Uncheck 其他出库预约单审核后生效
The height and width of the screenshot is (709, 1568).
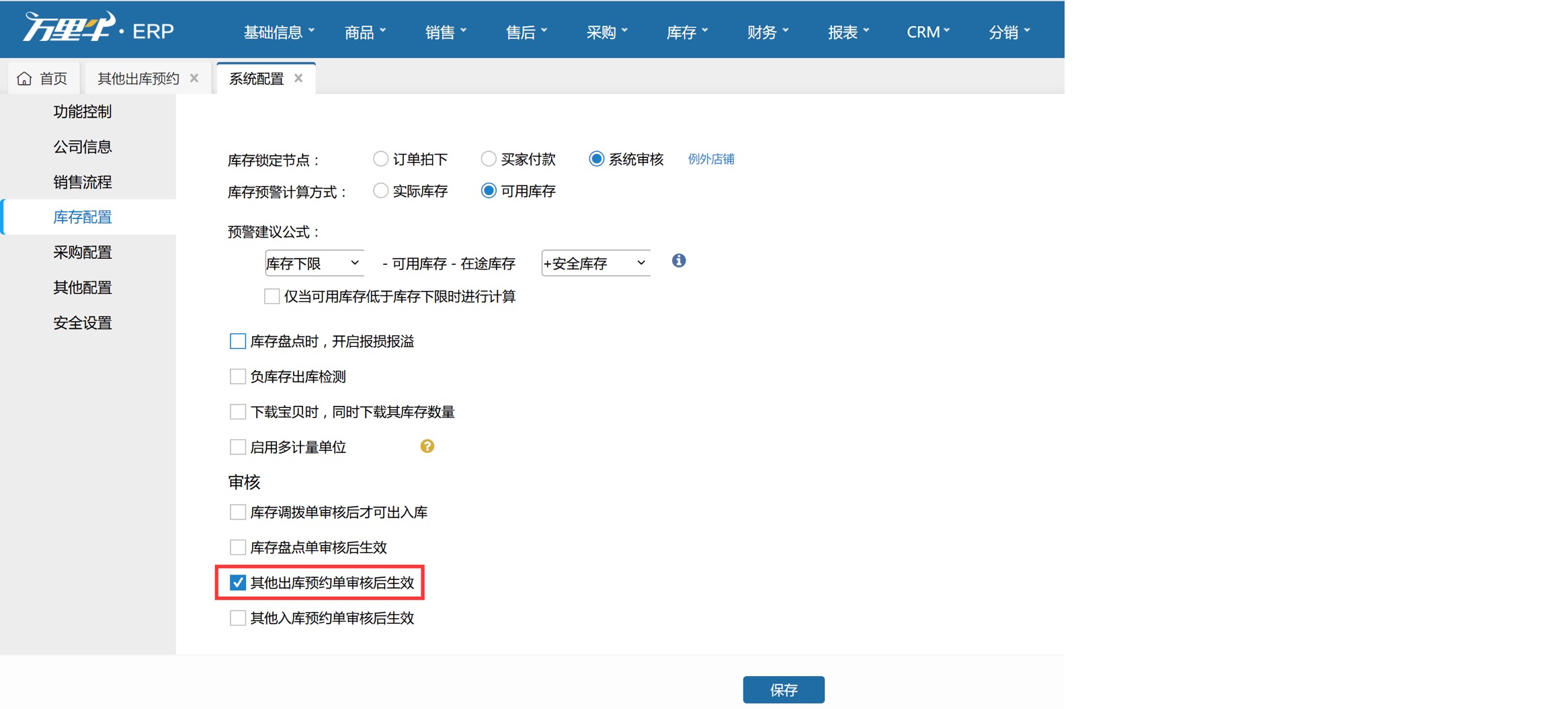tap(238, 583)
